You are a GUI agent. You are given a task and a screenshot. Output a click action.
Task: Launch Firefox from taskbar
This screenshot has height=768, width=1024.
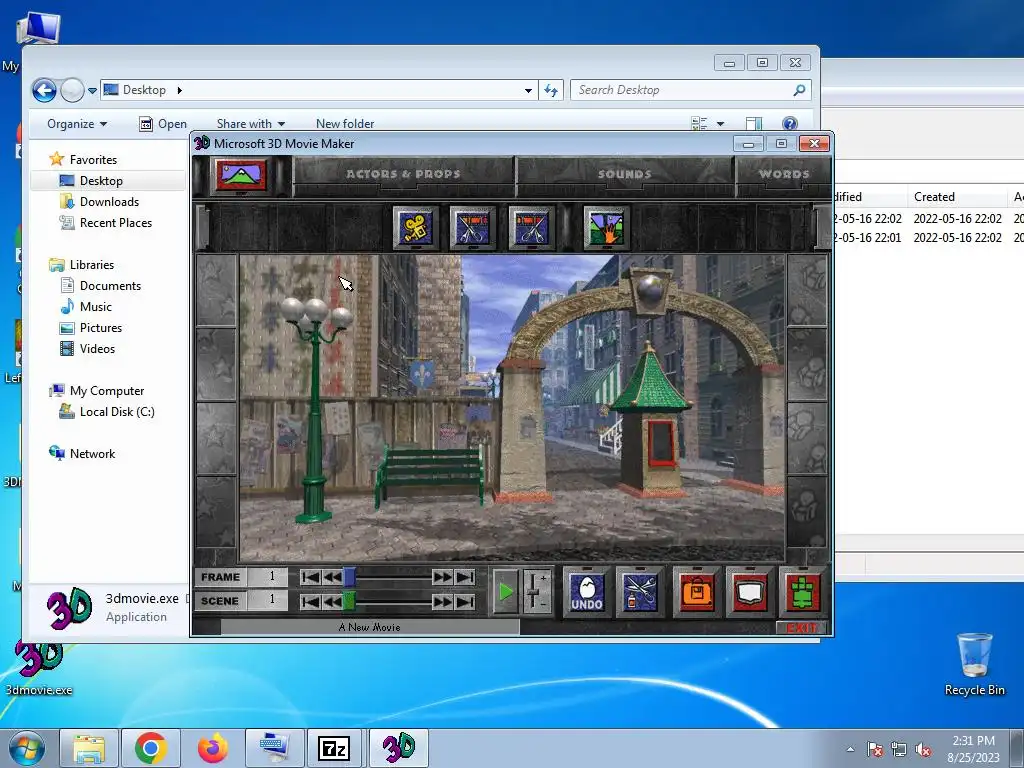point(213,748)
